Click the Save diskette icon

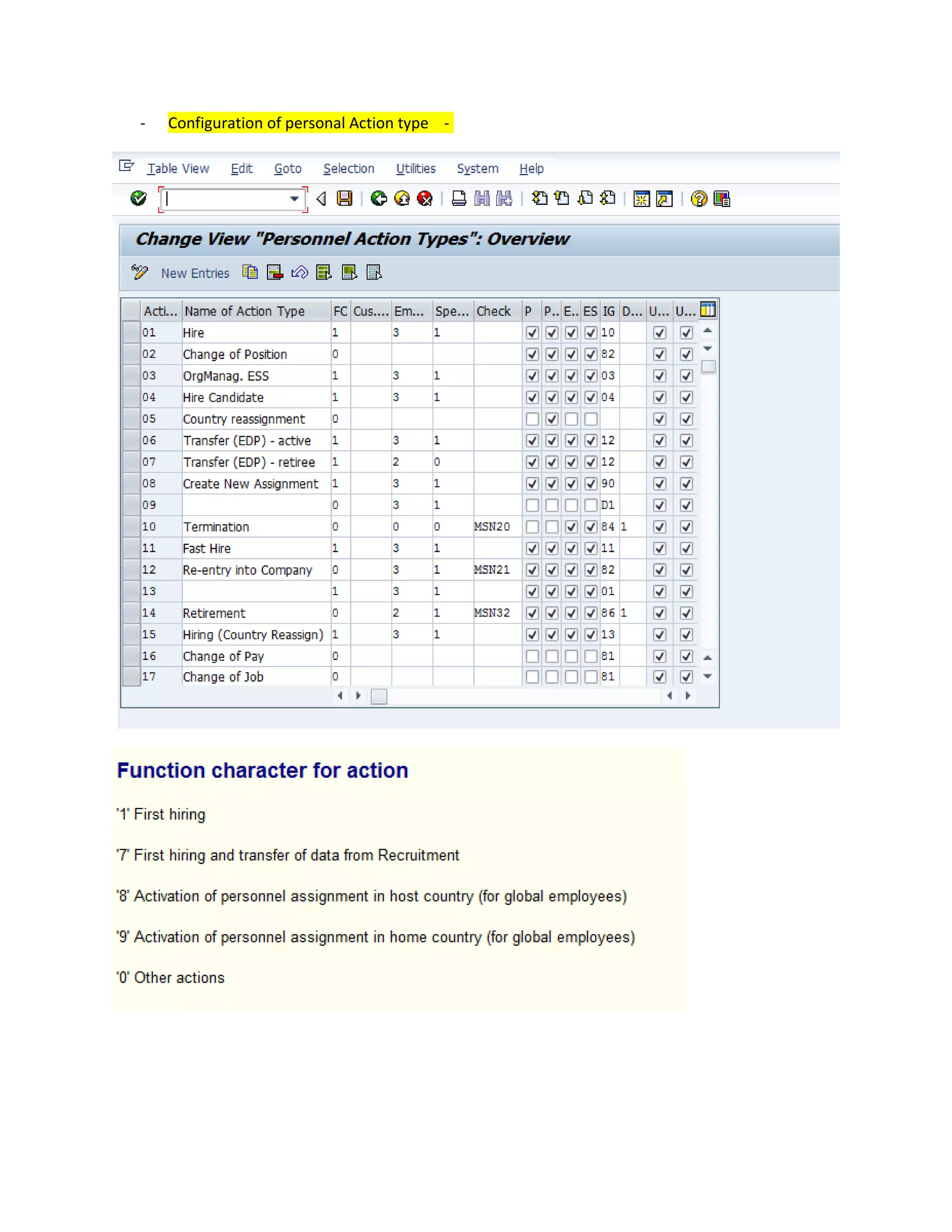[x=344, y=199]
